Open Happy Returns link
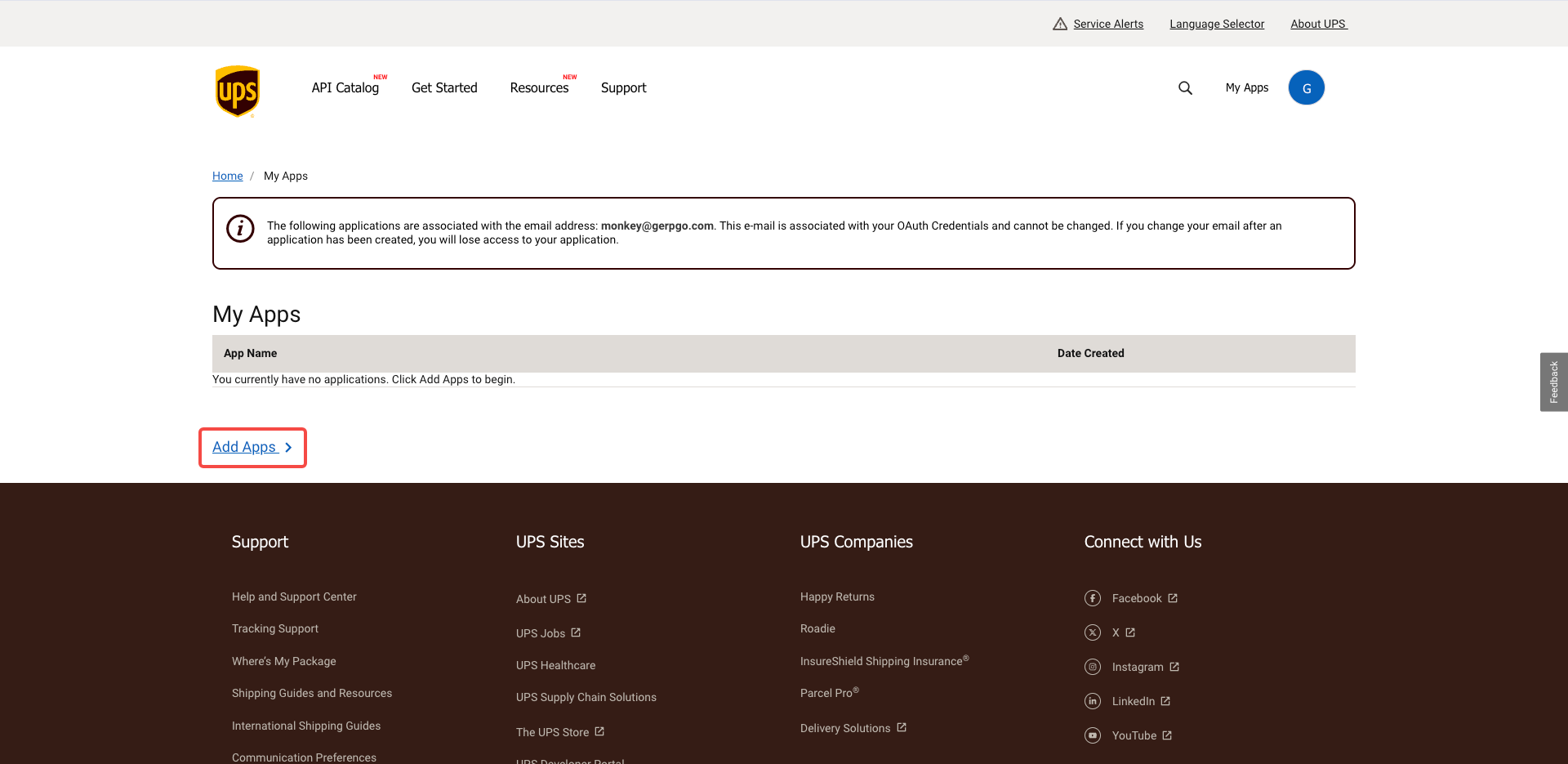 coord(837,596)
